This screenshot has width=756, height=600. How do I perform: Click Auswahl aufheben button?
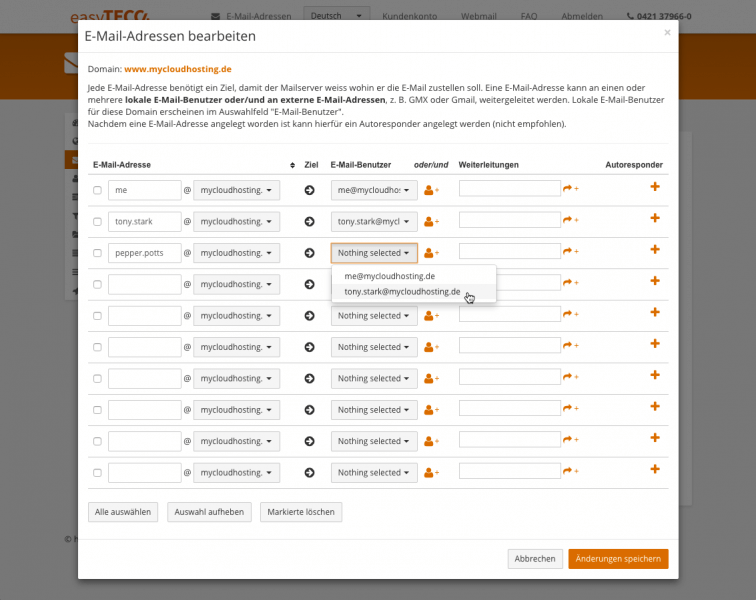(x=209, y=512)
